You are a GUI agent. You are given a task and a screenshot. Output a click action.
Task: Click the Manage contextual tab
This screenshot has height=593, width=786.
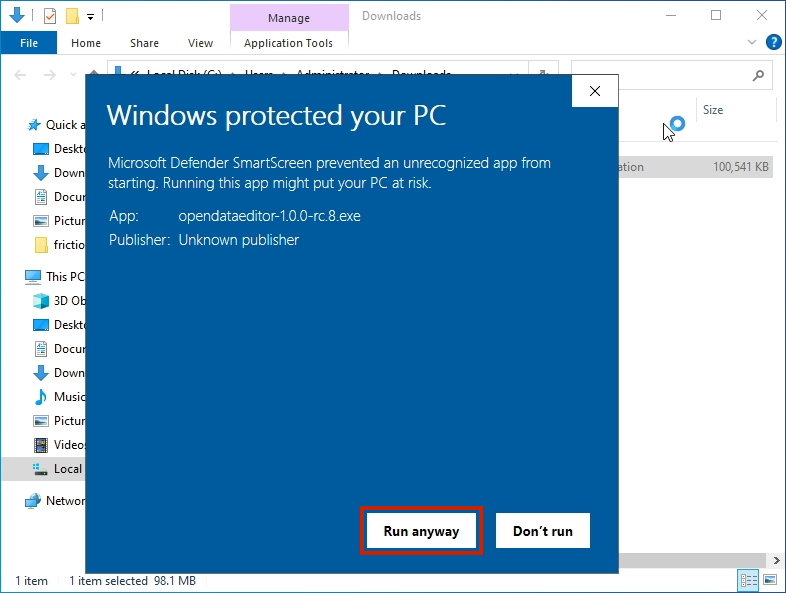coord(289,18)
